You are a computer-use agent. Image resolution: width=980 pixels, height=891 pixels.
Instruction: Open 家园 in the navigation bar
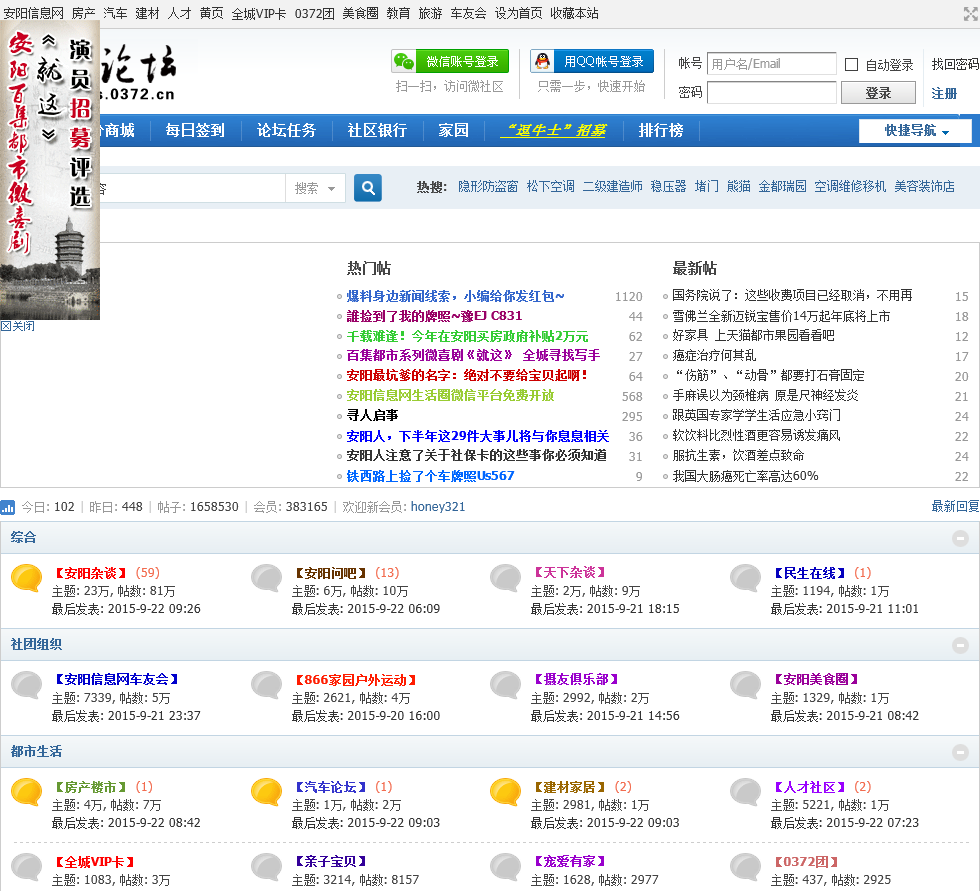coord(454,130)
